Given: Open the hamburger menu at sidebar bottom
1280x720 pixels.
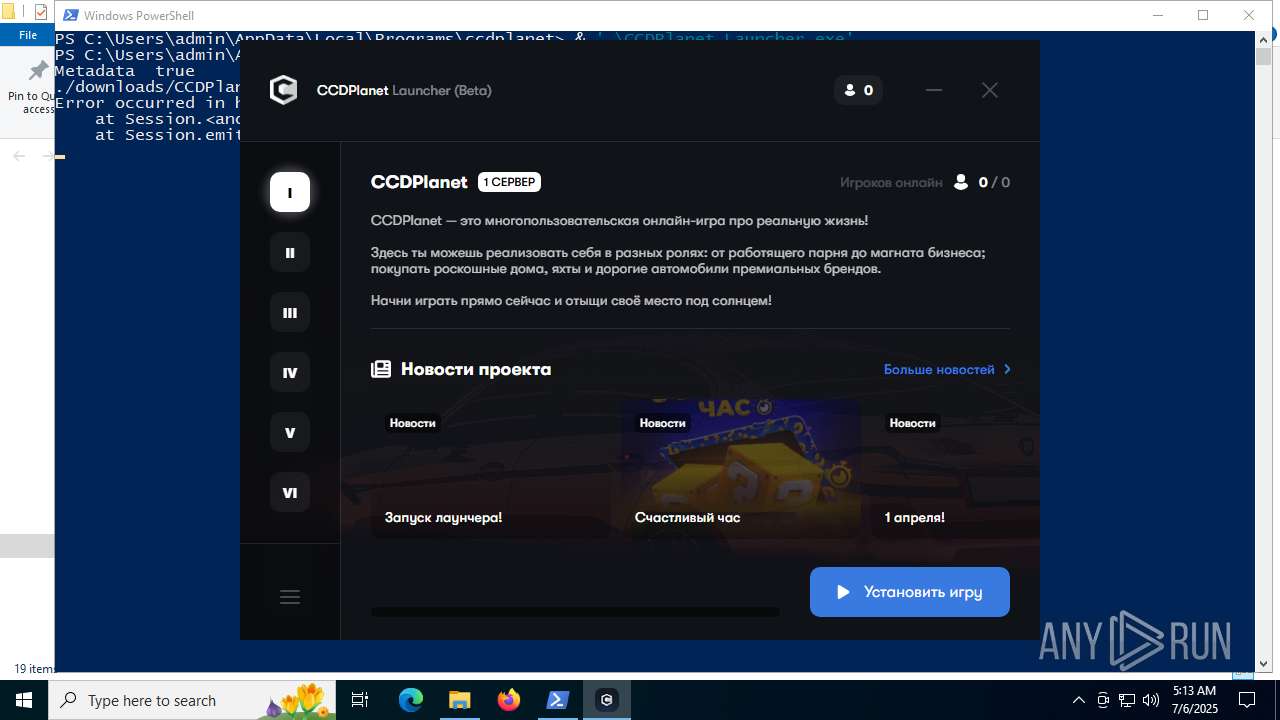Looking at the screenshot, I should point(290,597).
